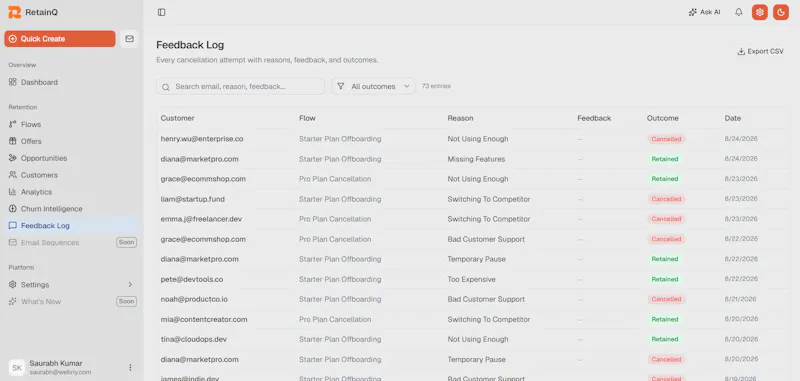
Task: Click pete@devtools.co email cell
Action: click(x=192, y=280)
